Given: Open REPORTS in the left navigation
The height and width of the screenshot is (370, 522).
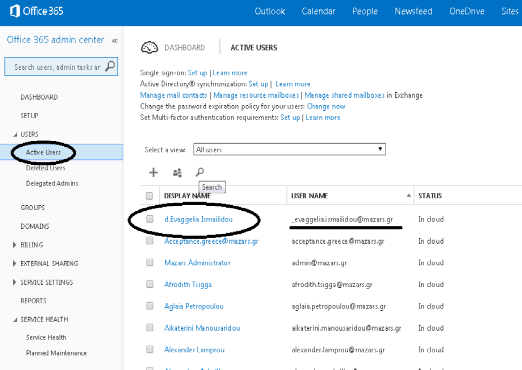Looking at the screenshot, I should [33, 301].
